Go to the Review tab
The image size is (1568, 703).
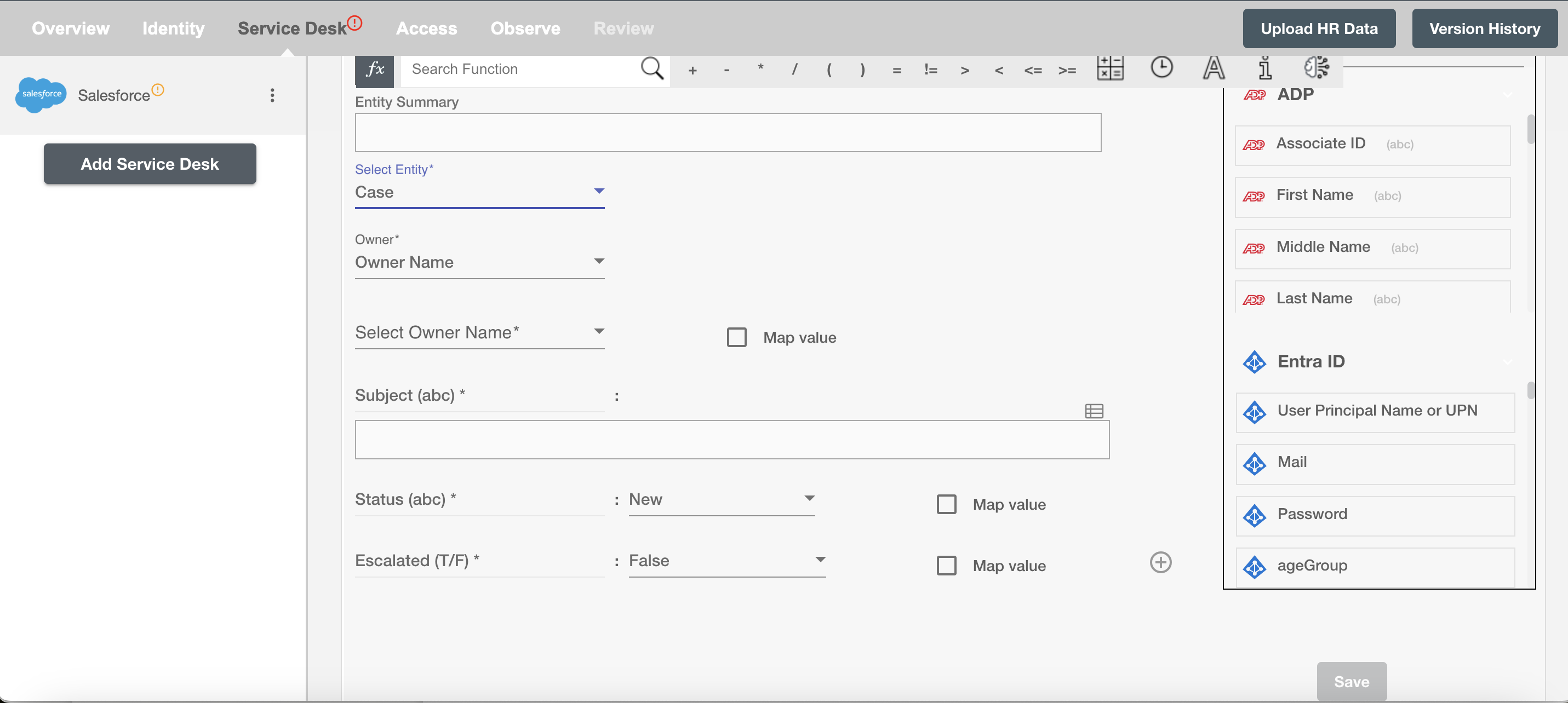[x=624, y=28]
